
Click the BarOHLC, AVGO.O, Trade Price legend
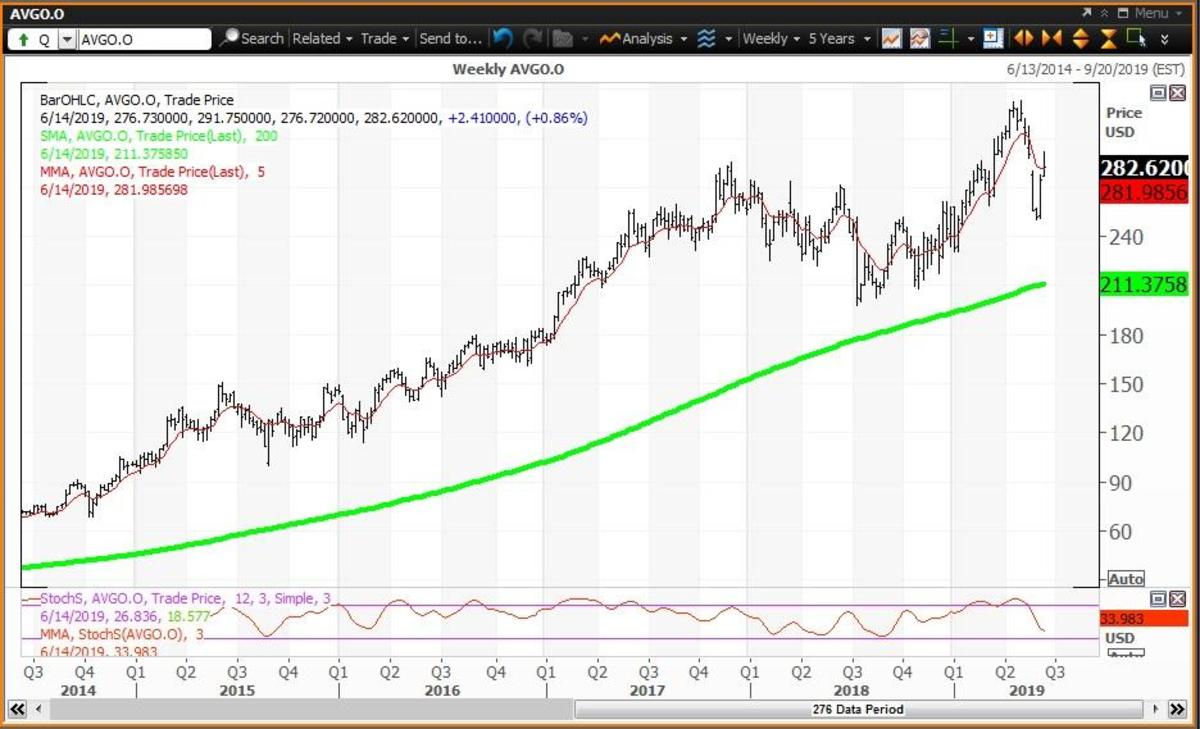point(137,100)
